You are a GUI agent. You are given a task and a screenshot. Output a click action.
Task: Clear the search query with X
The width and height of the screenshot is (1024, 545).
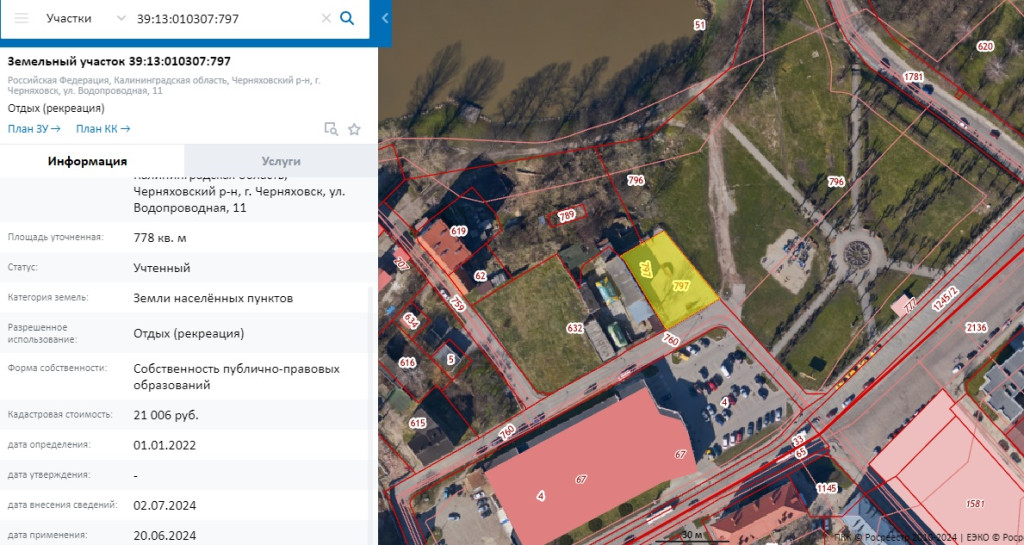tap(326, 19)
